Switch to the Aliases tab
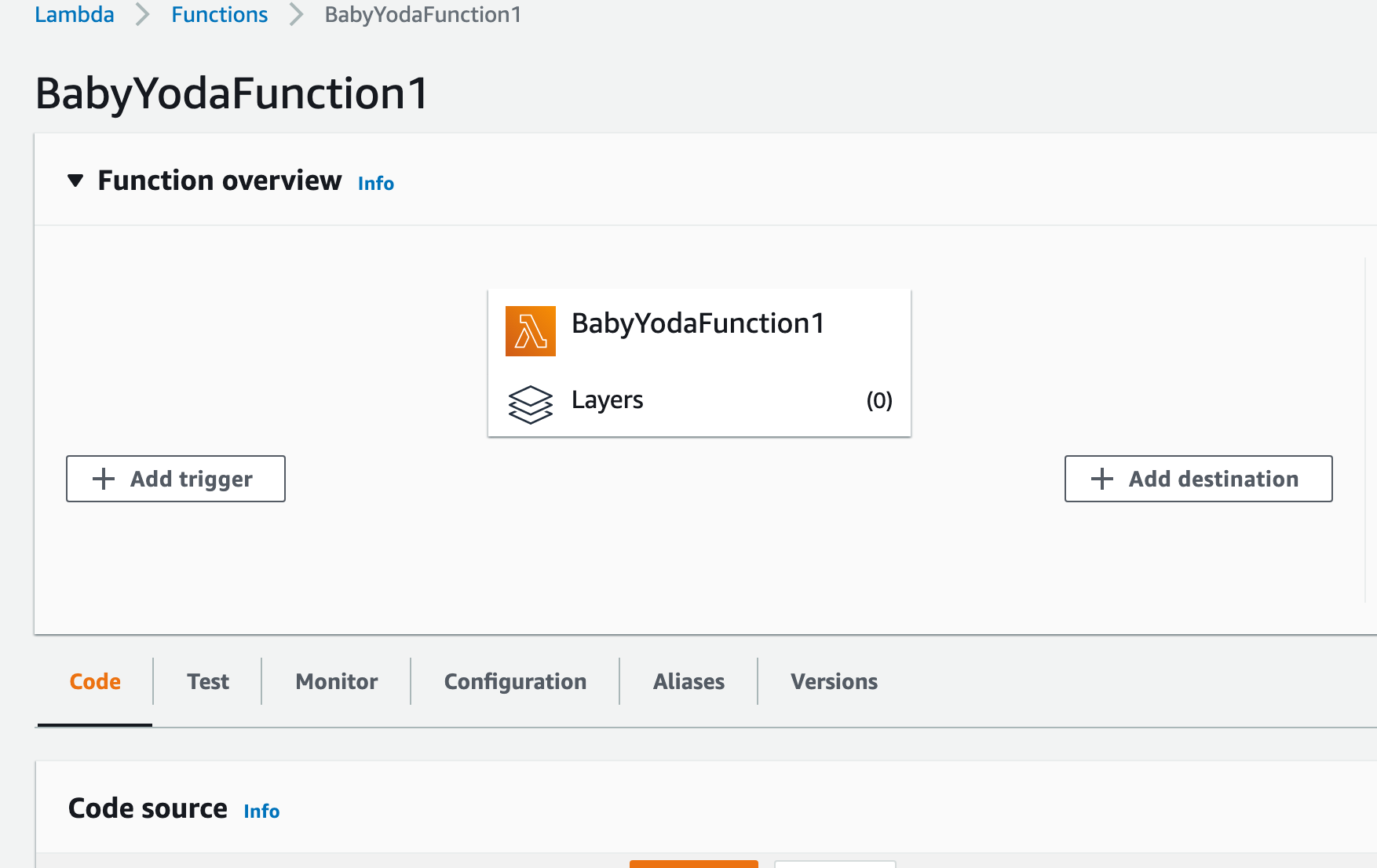 tap(688, 681)
